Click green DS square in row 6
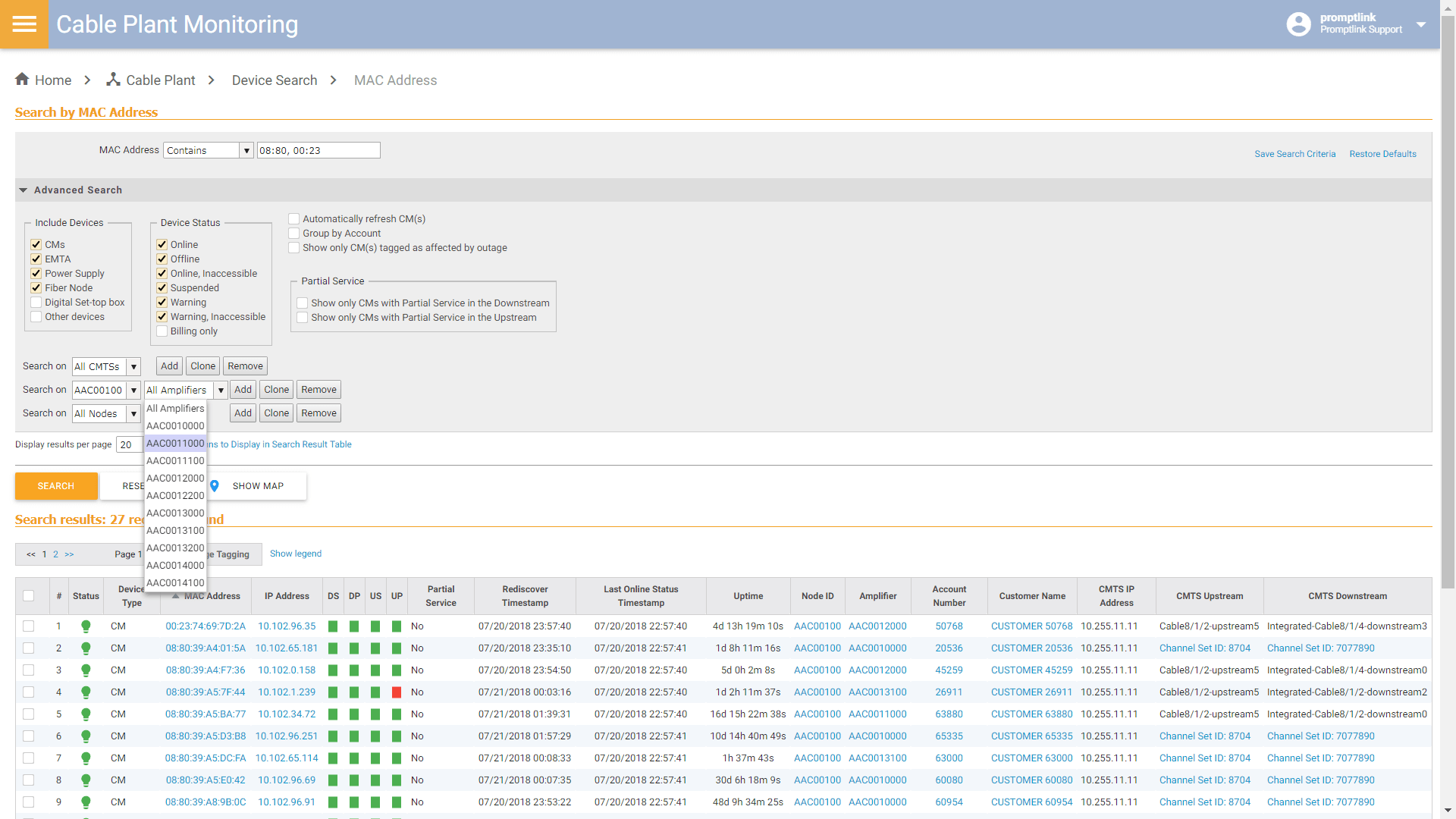The image size is (1456, 819). [333, 736]
